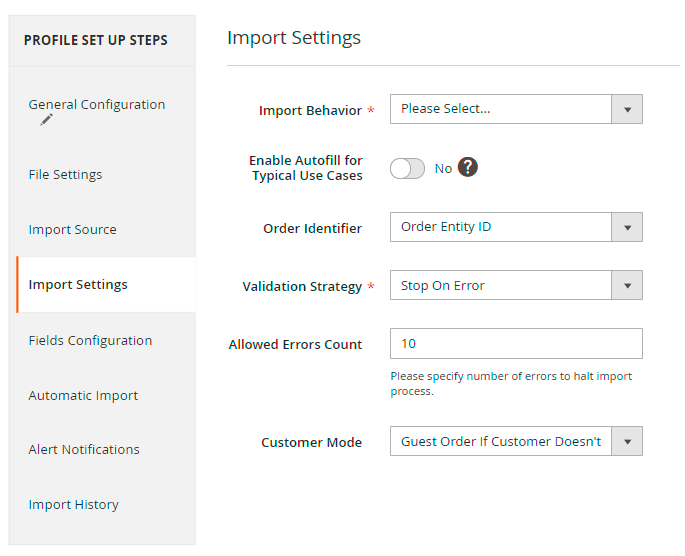The width and height of the screenshot is (685, 556).
Task: Click the question mark help icon
Action: [468, 168]
